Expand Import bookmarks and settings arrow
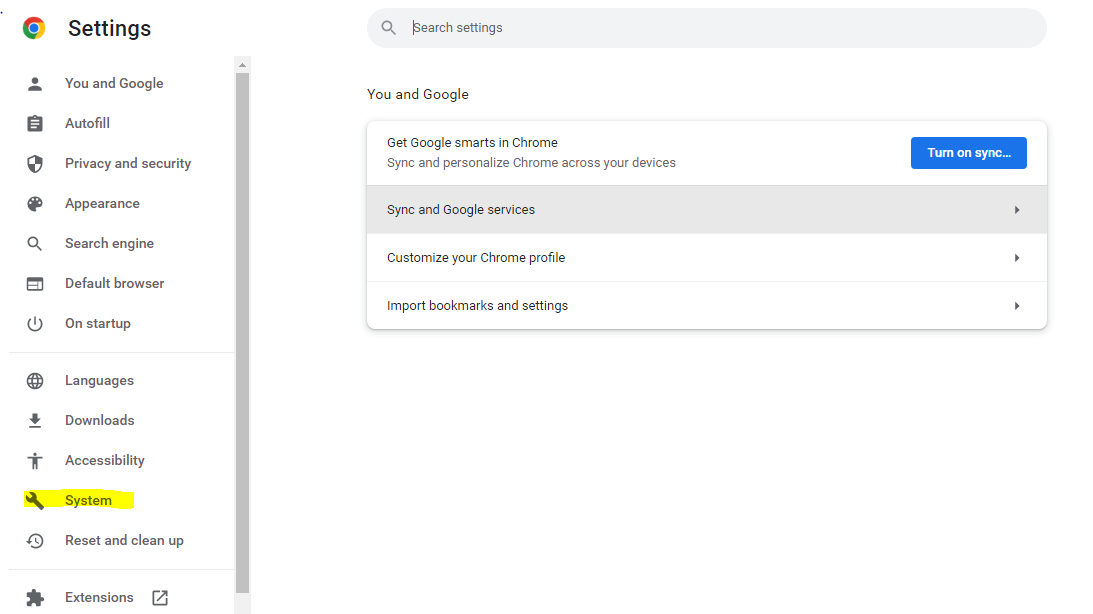Screen dimensions: 1093x614 tap(1016, 306)
